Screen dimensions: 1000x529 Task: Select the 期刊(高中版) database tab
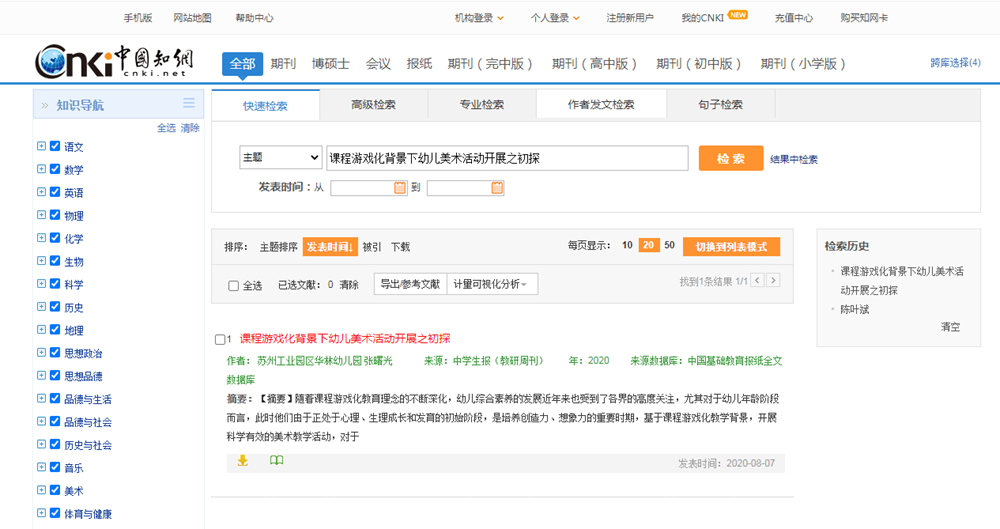(594, 64)
